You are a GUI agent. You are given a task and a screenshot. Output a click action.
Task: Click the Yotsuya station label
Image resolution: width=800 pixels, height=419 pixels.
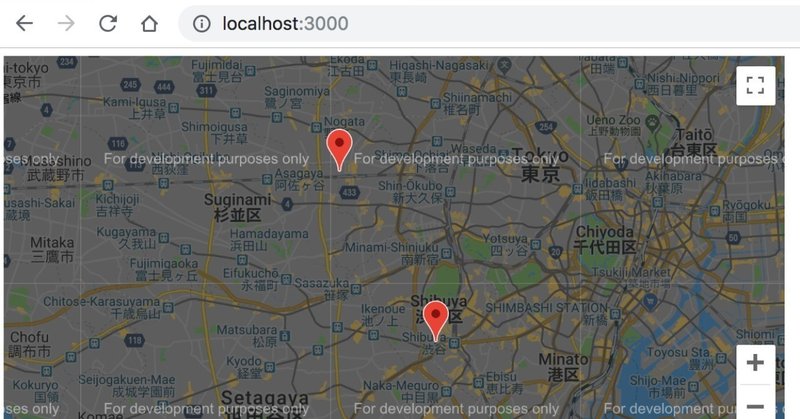(505, 244)
